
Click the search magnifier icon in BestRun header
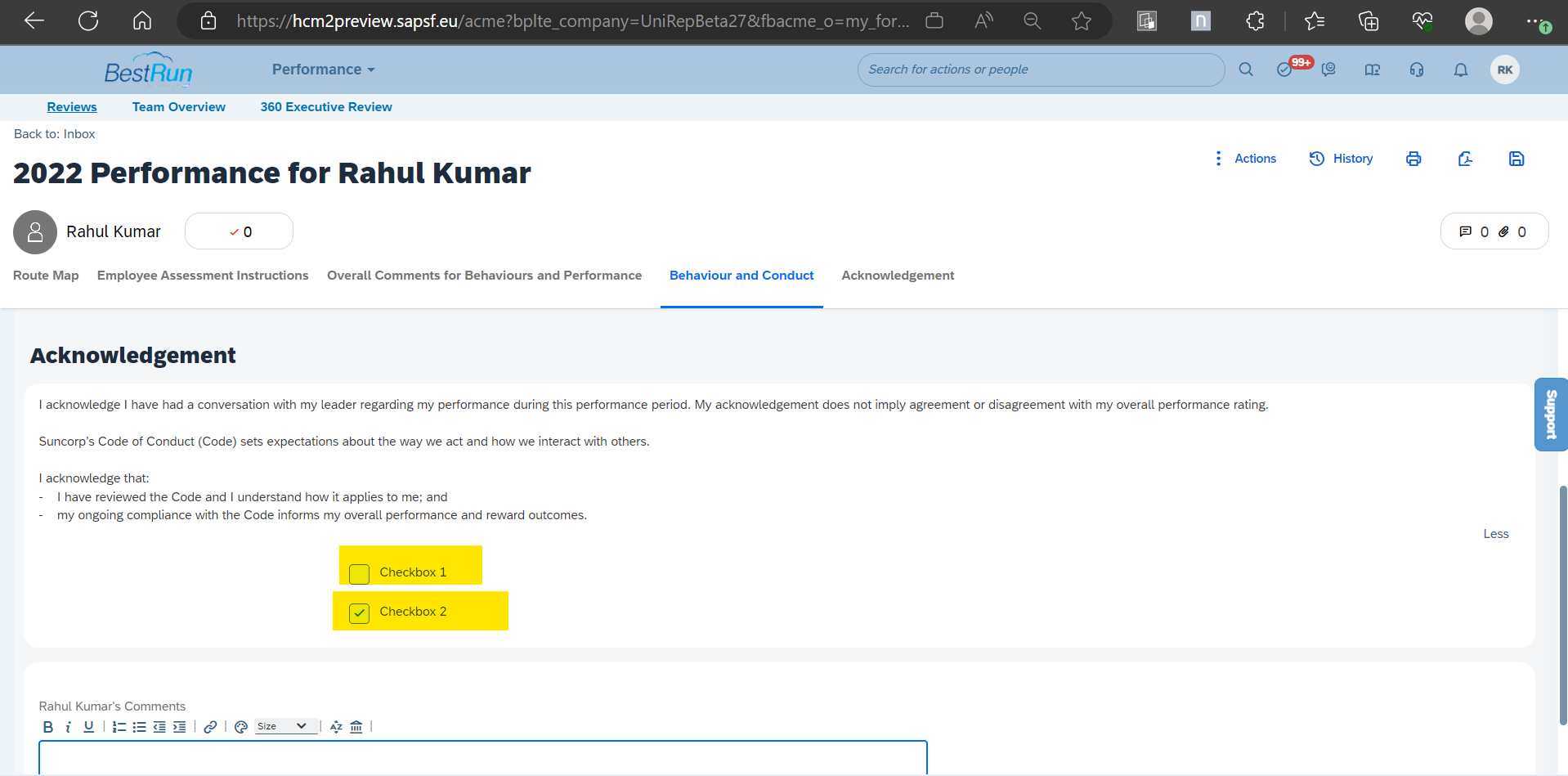1246,70
